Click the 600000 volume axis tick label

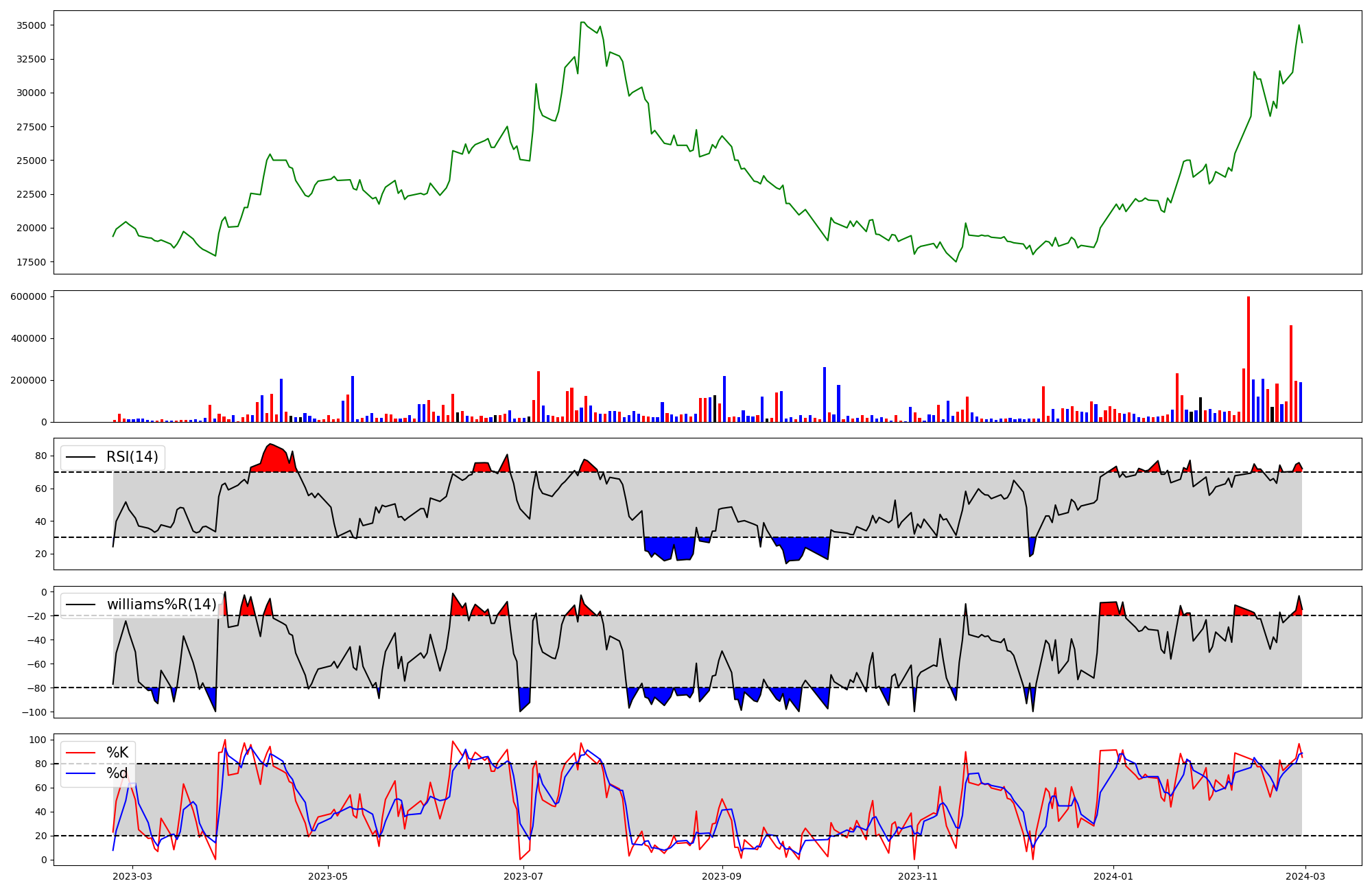click(29, 297)
